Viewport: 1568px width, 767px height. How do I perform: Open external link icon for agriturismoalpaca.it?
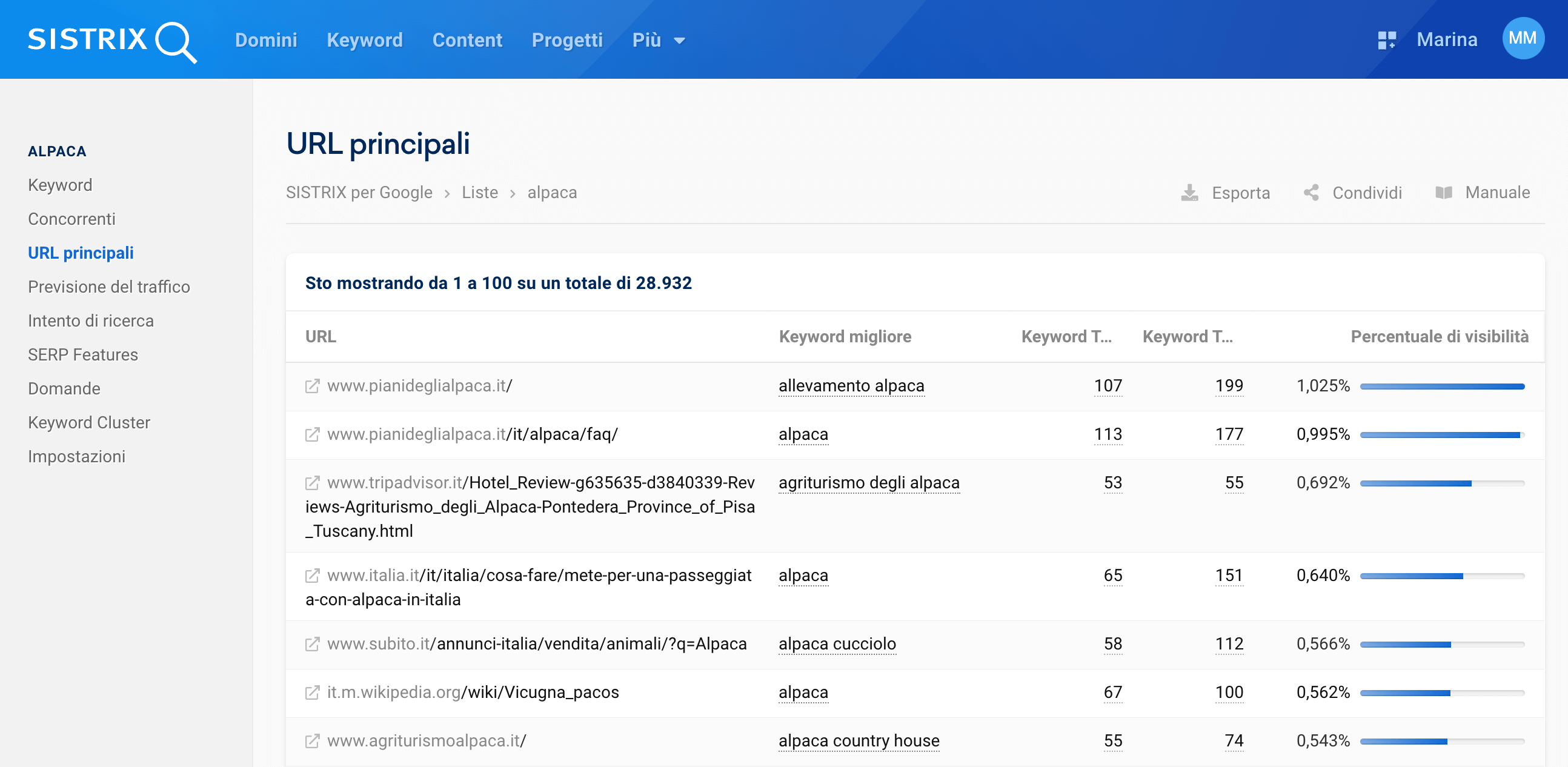(312, 741)
